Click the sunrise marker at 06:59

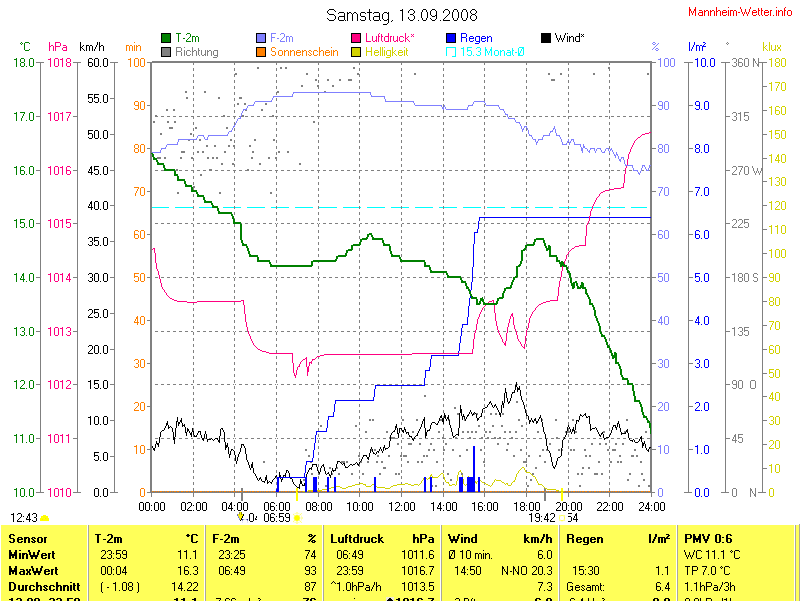pos(277,518)
